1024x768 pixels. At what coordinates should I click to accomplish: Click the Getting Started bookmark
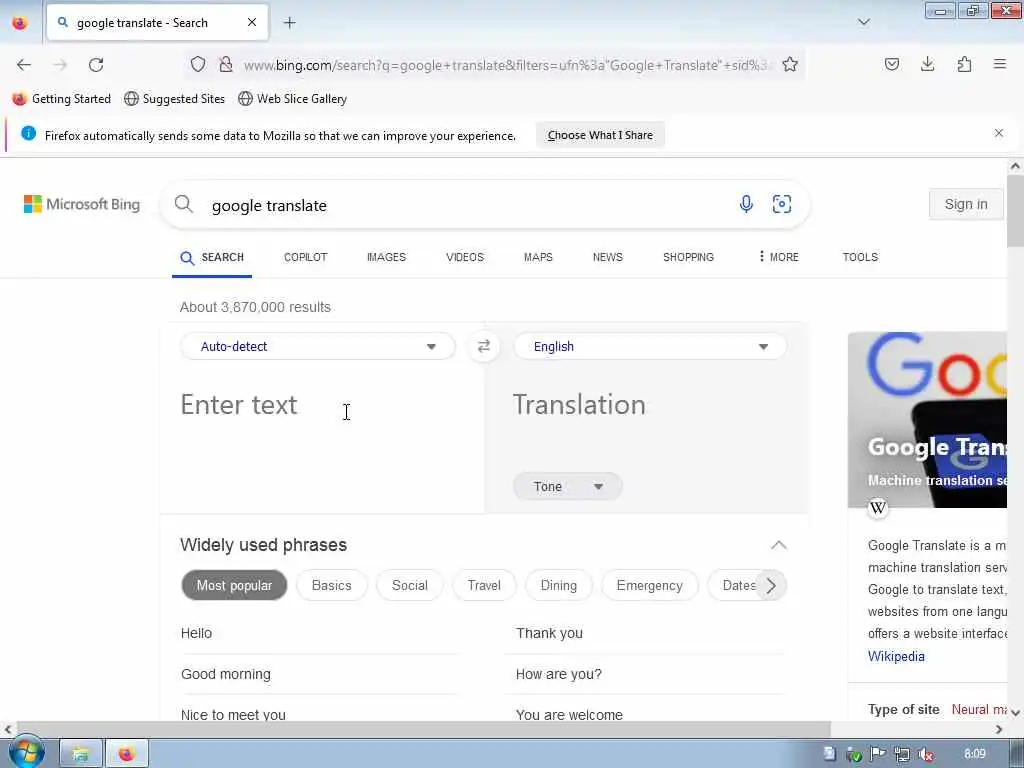pyautogui.click(x=61, y=99)
